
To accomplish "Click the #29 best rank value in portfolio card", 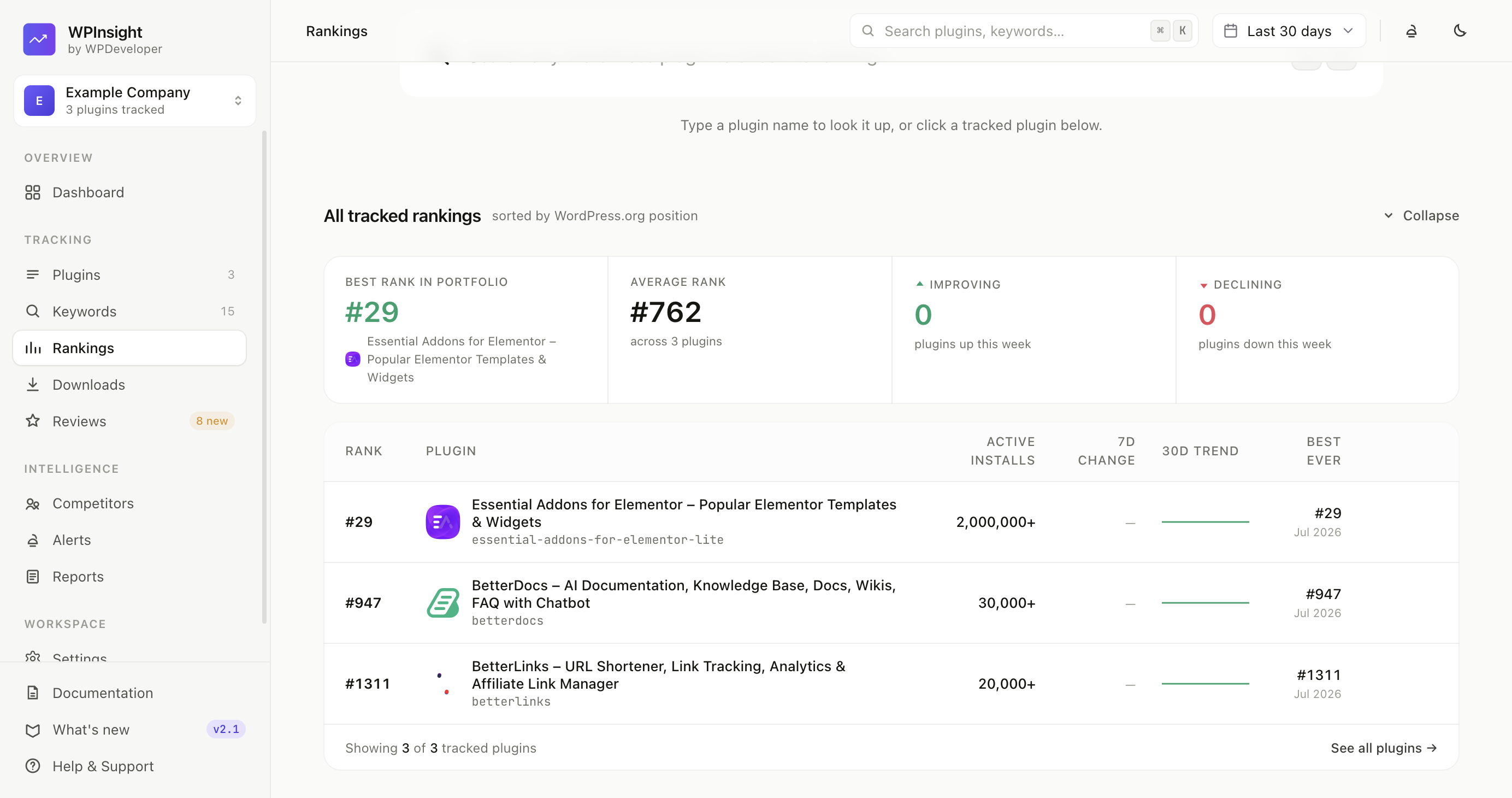I will click(372, 312).
